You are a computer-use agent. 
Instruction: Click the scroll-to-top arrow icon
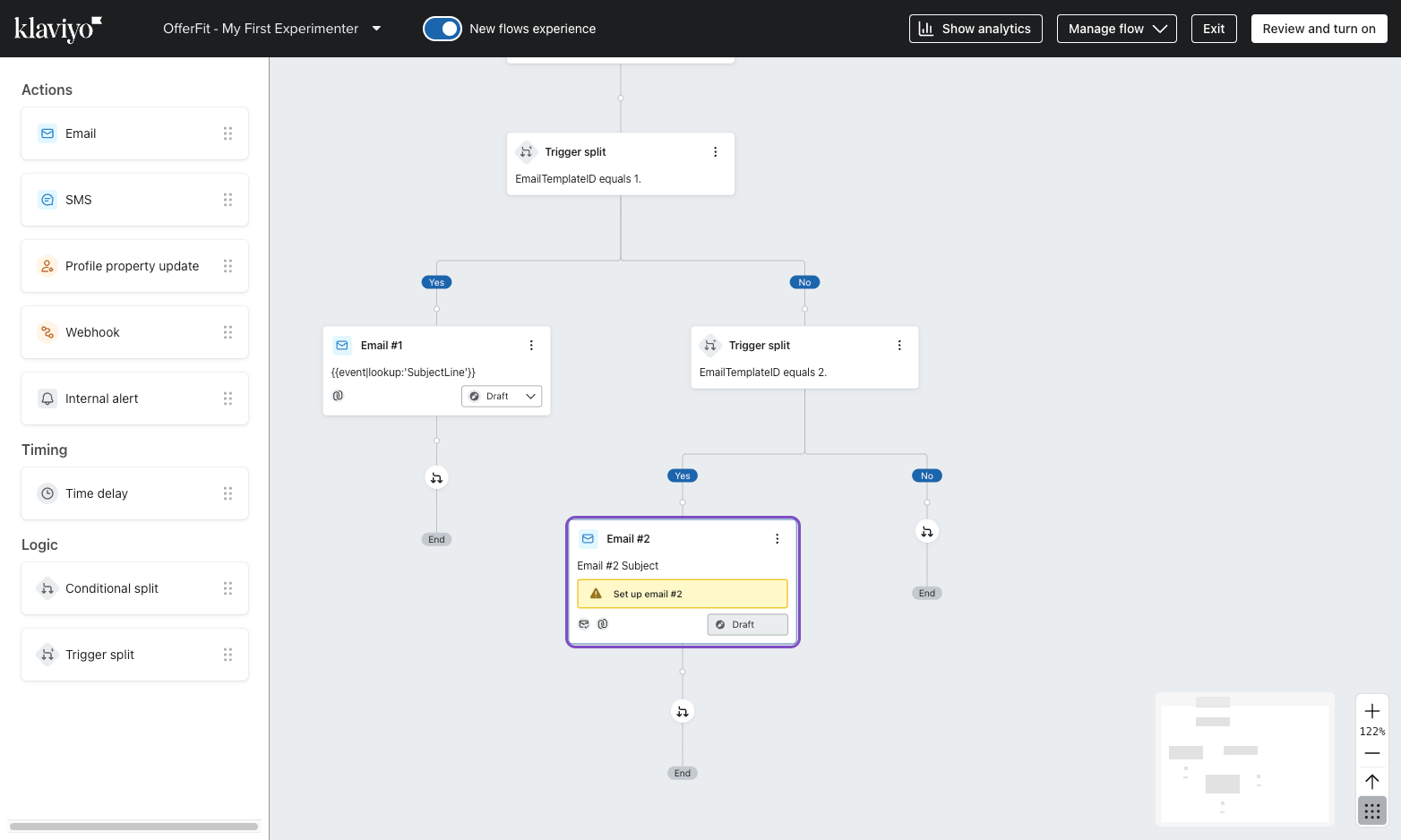(1371, 781)
